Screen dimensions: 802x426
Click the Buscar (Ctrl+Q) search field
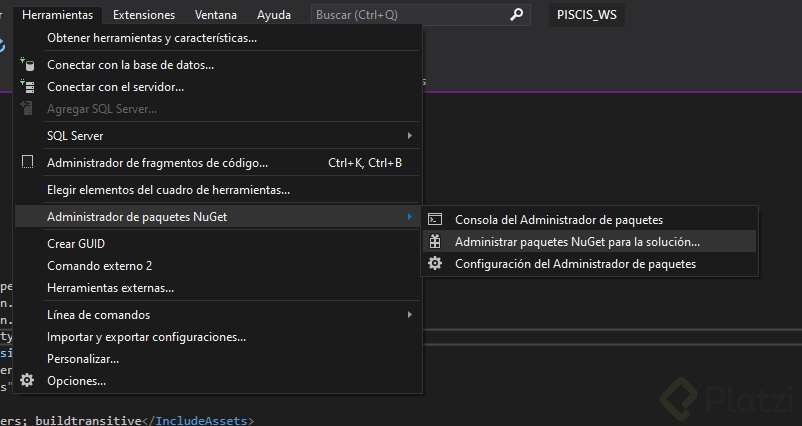coord(420,15)
